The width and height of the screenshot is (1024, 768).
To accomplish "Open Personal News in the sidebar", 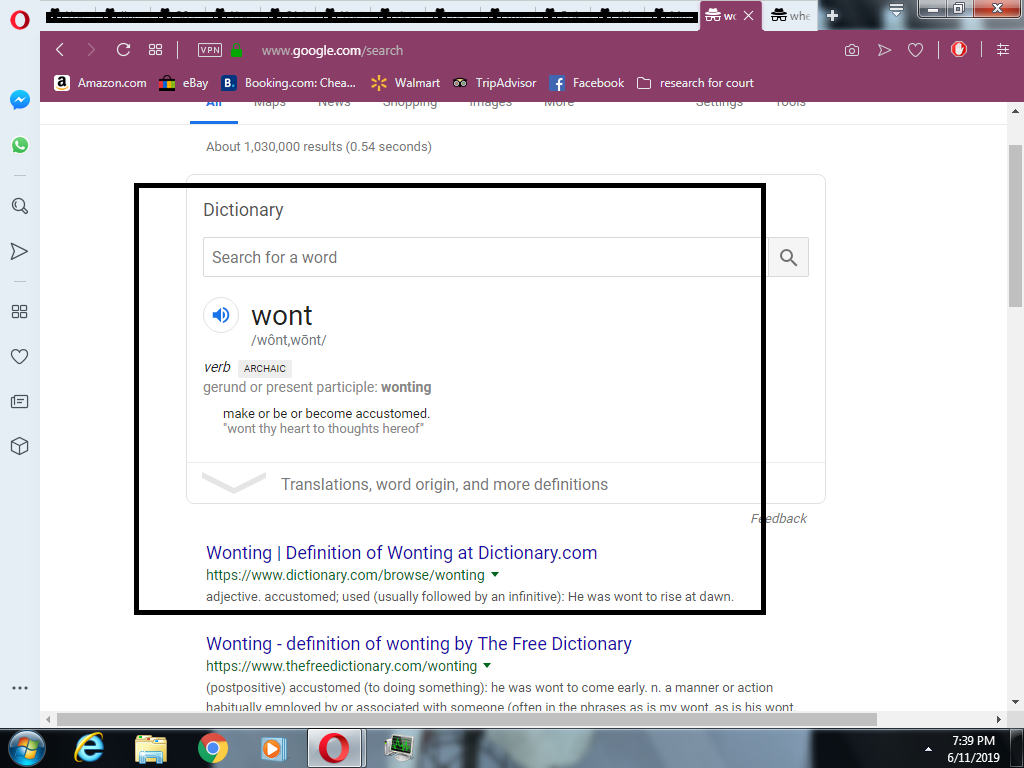I will pos(20,402).
